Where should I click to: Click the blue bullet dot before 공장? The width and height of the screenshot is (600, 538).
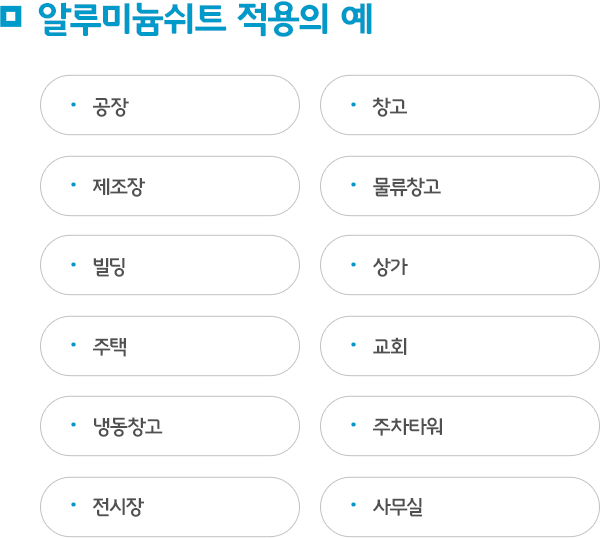click(x=73, y=104)
